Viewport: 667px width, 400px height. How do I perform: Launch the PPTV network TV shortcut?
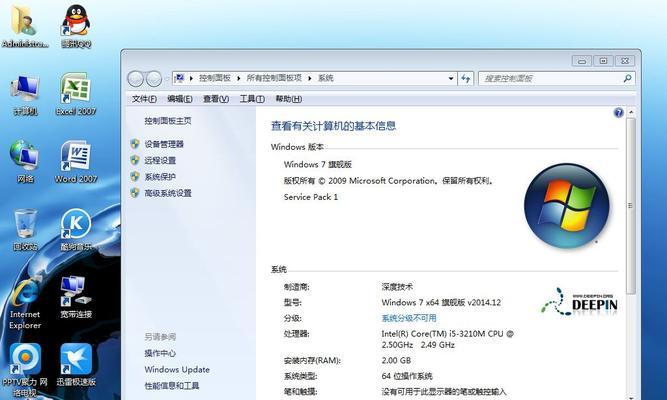point(25,370)
